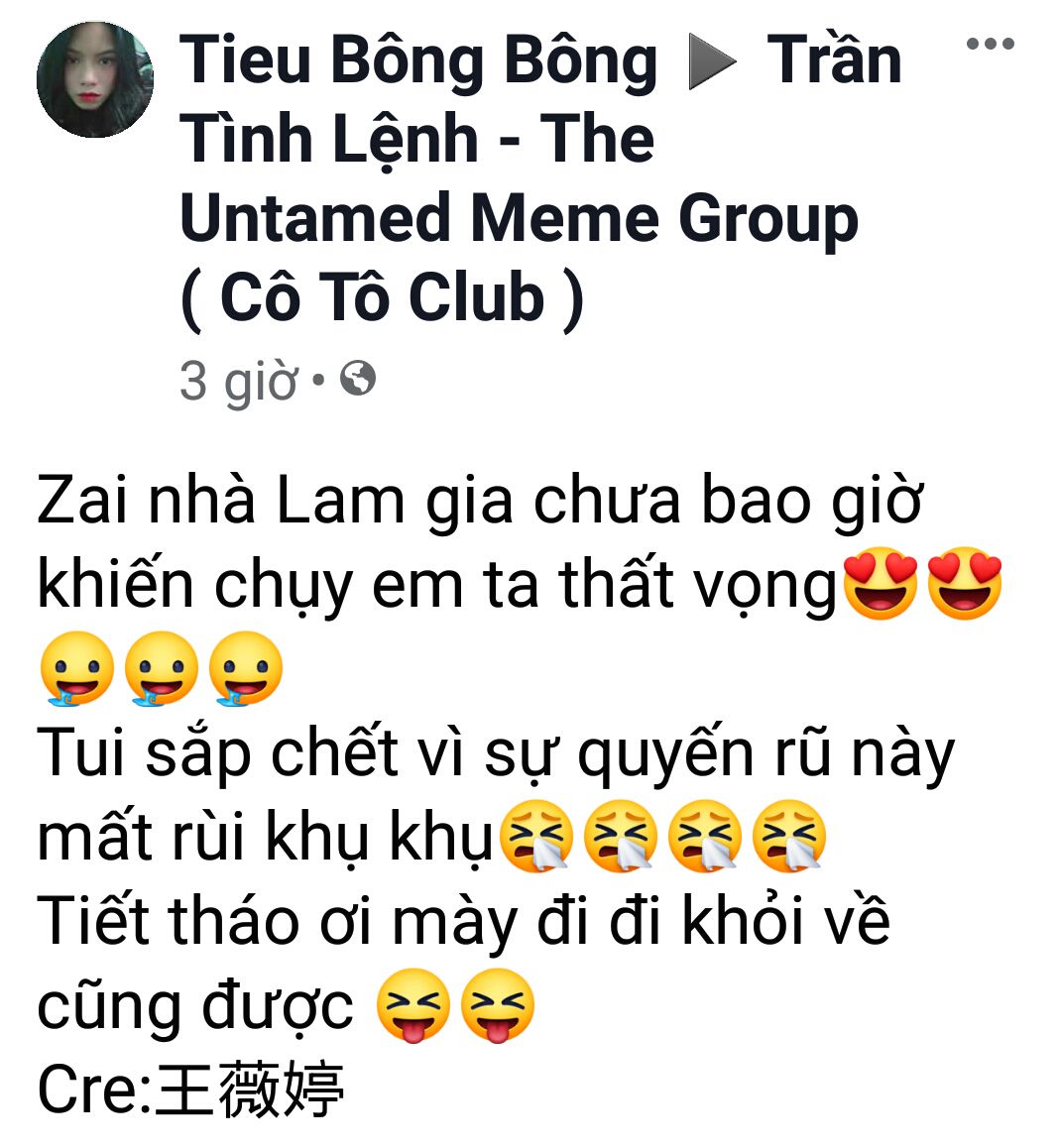Click the first squinting tongue-out emoji
Image resolution: width=1060 pixels, height=1148 pixels.
coord(413,1005)
